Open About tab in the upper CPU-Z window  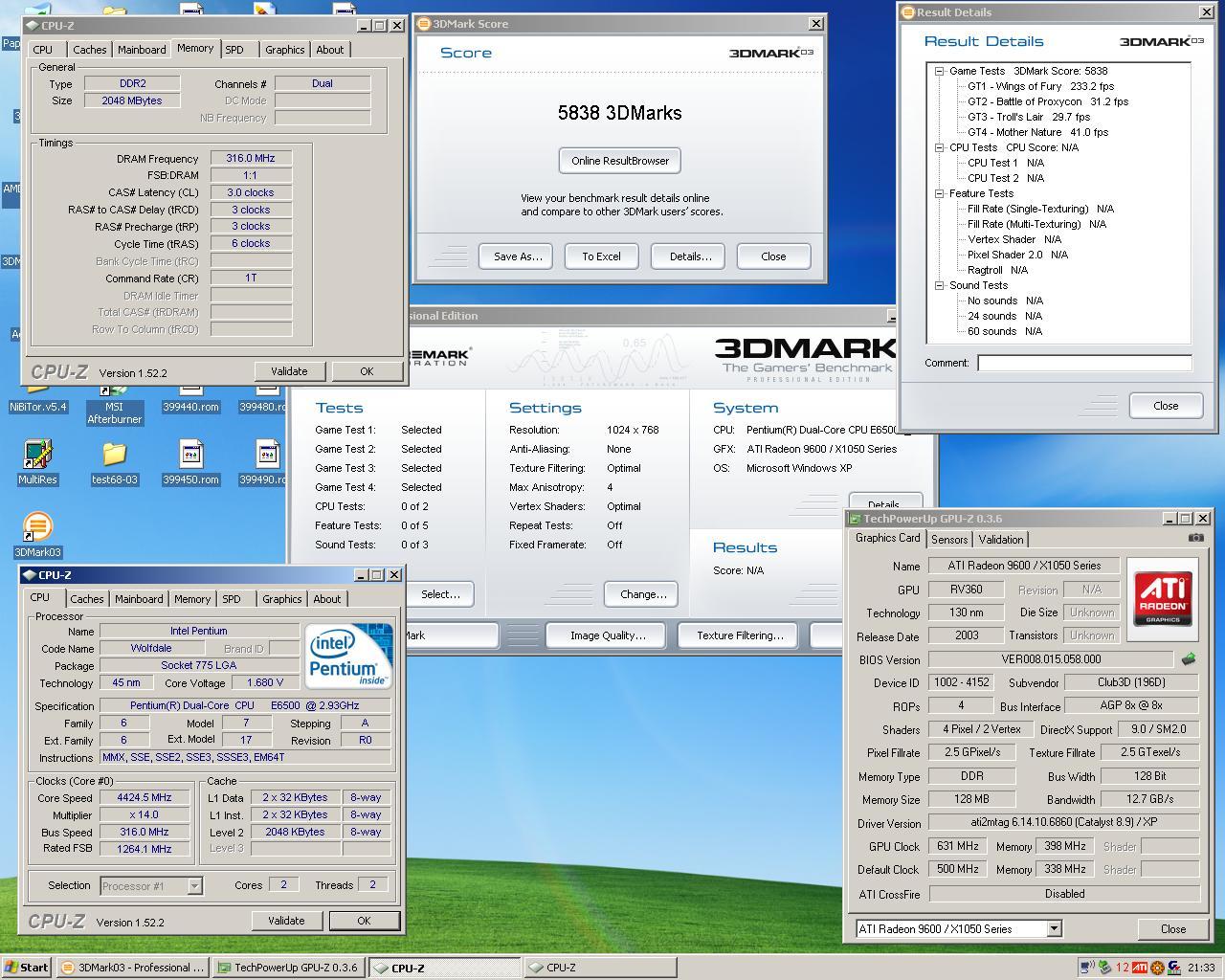point(330,50)
